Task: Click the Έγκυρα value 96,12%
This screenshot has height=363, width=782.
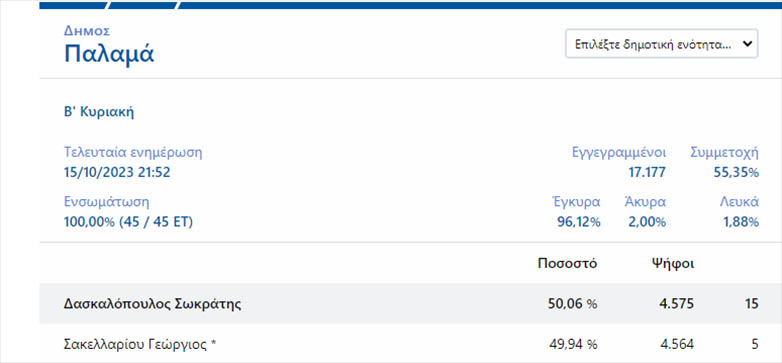Action: click(x=579, y=222)
